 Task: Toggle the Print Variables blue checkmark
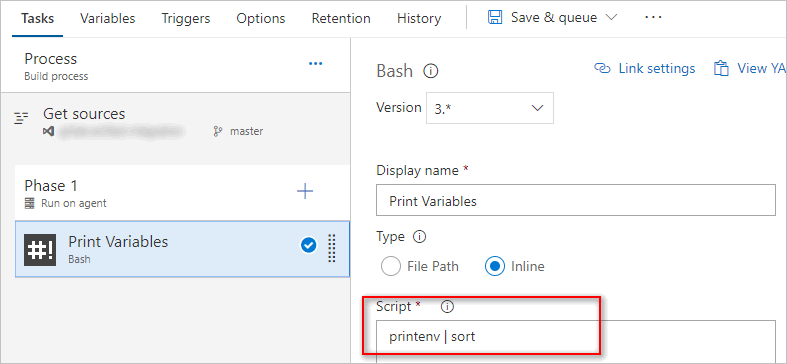pyautogui.click(x=308, y=246)
